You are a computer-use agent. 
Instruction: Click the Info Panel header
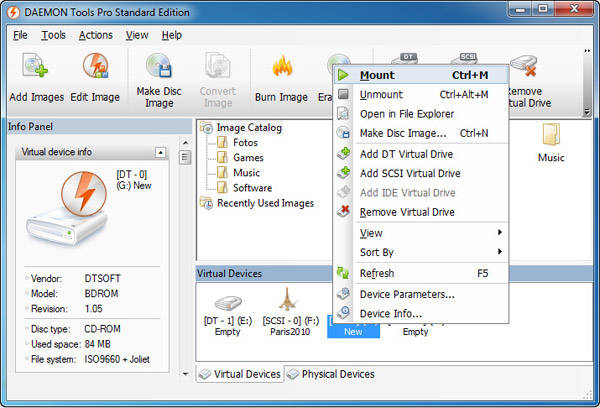tap(99, 126)
